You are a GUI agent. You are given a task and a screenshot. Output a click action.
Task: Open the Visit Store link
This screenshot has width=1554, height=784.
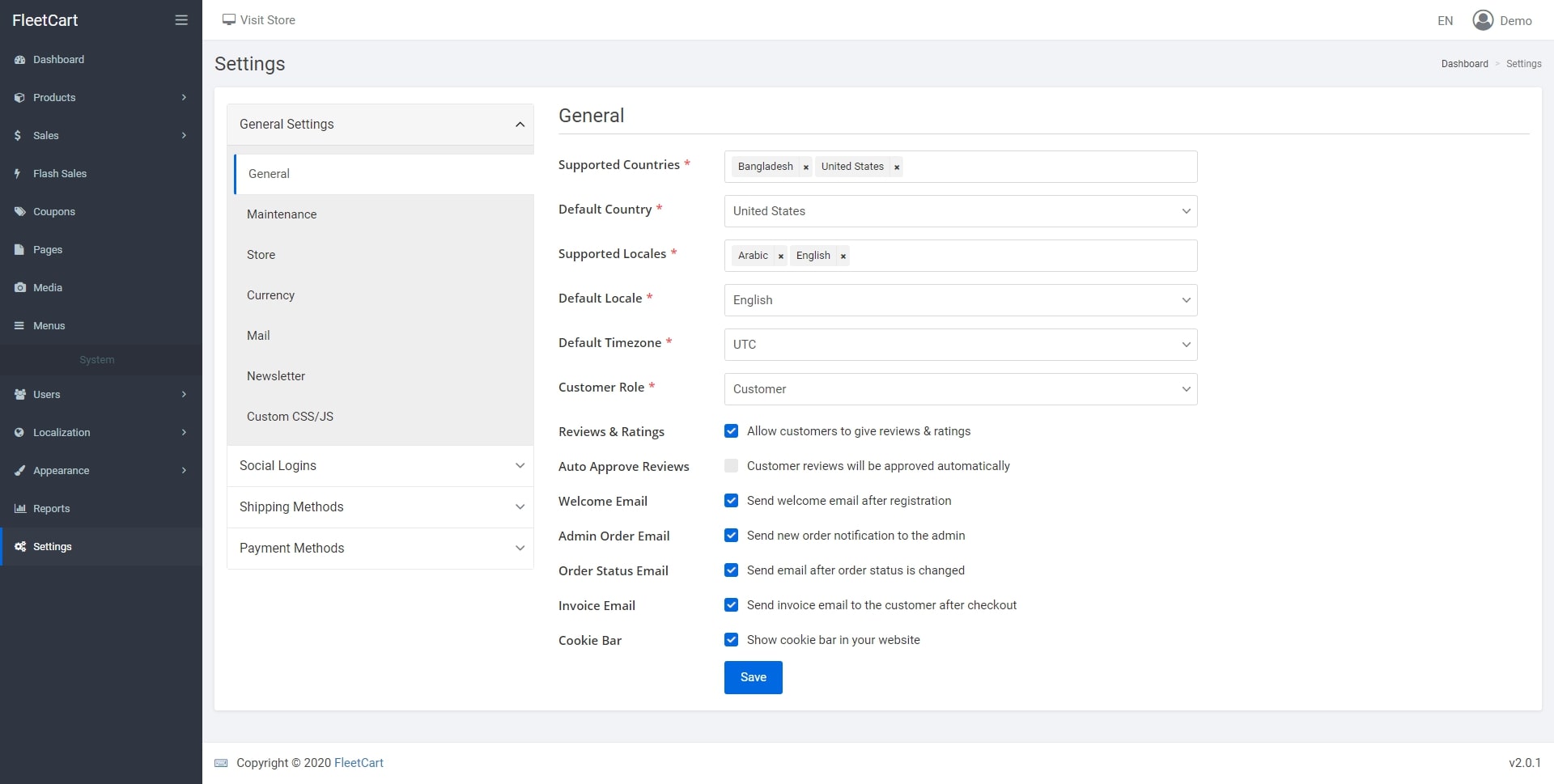[x=259, y=20]
